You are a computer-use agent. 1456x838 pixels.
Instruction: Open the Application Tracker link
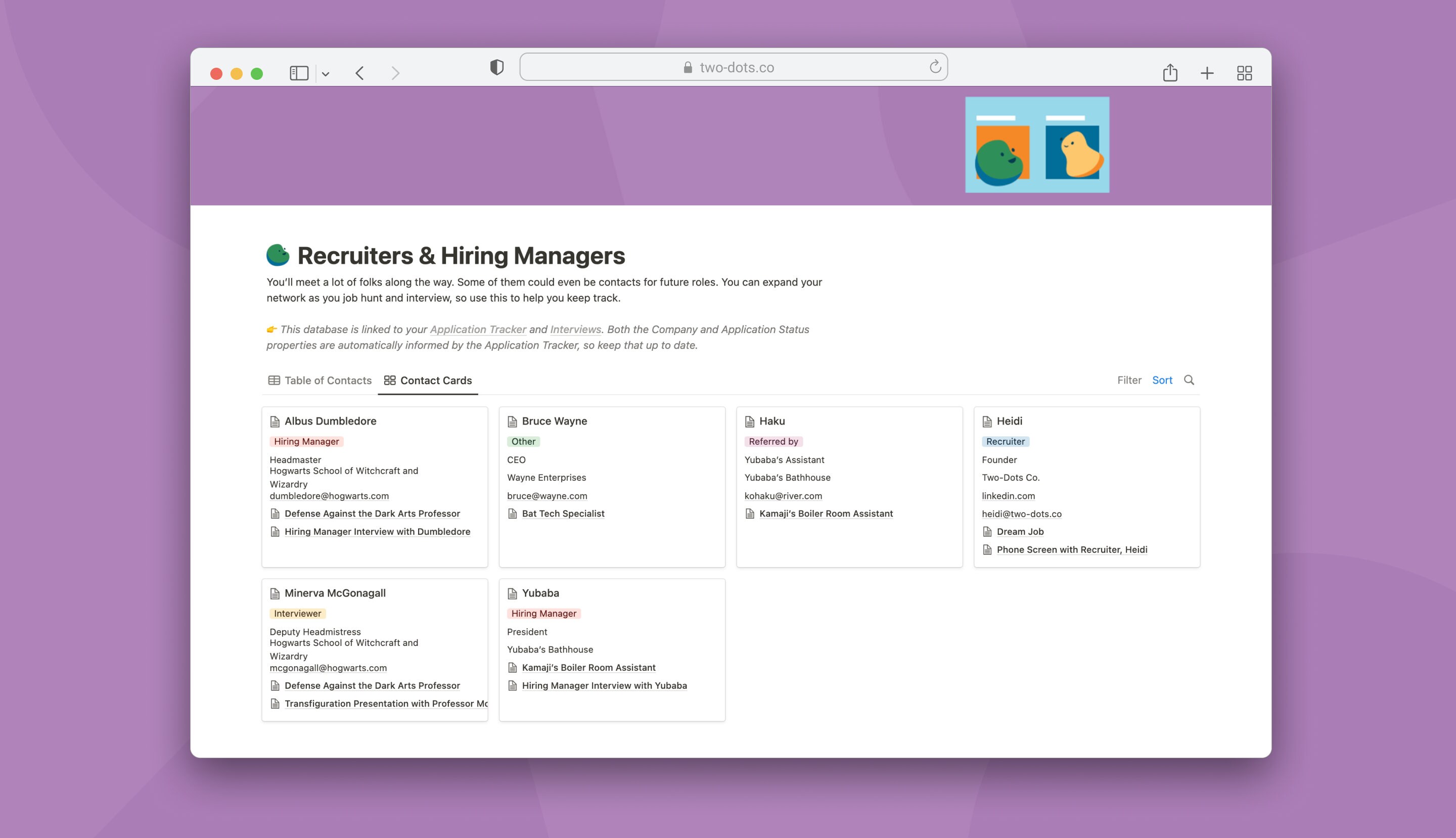[x=478, y=329]
